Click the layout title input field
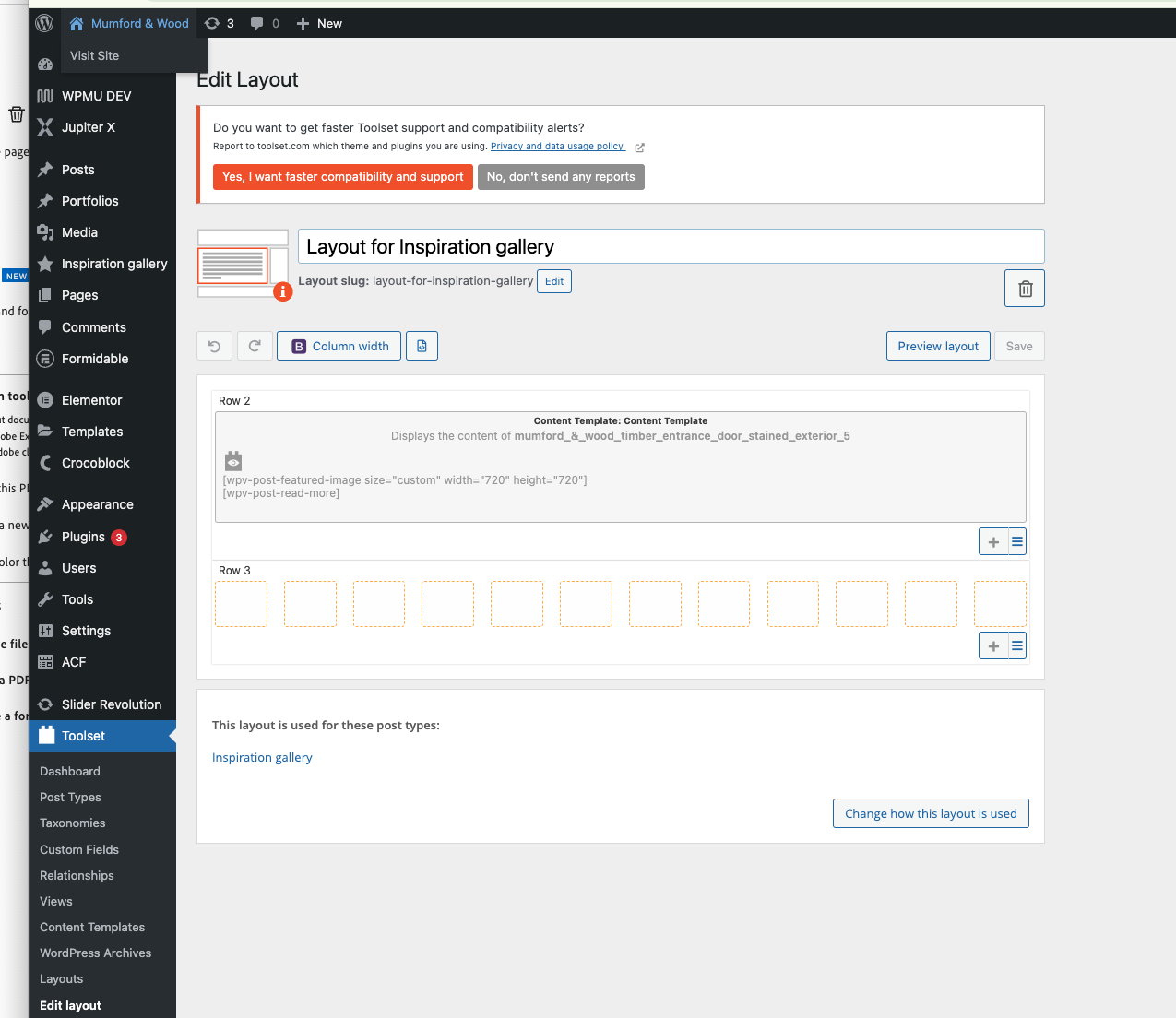1176x1018 pixels. 671,247
